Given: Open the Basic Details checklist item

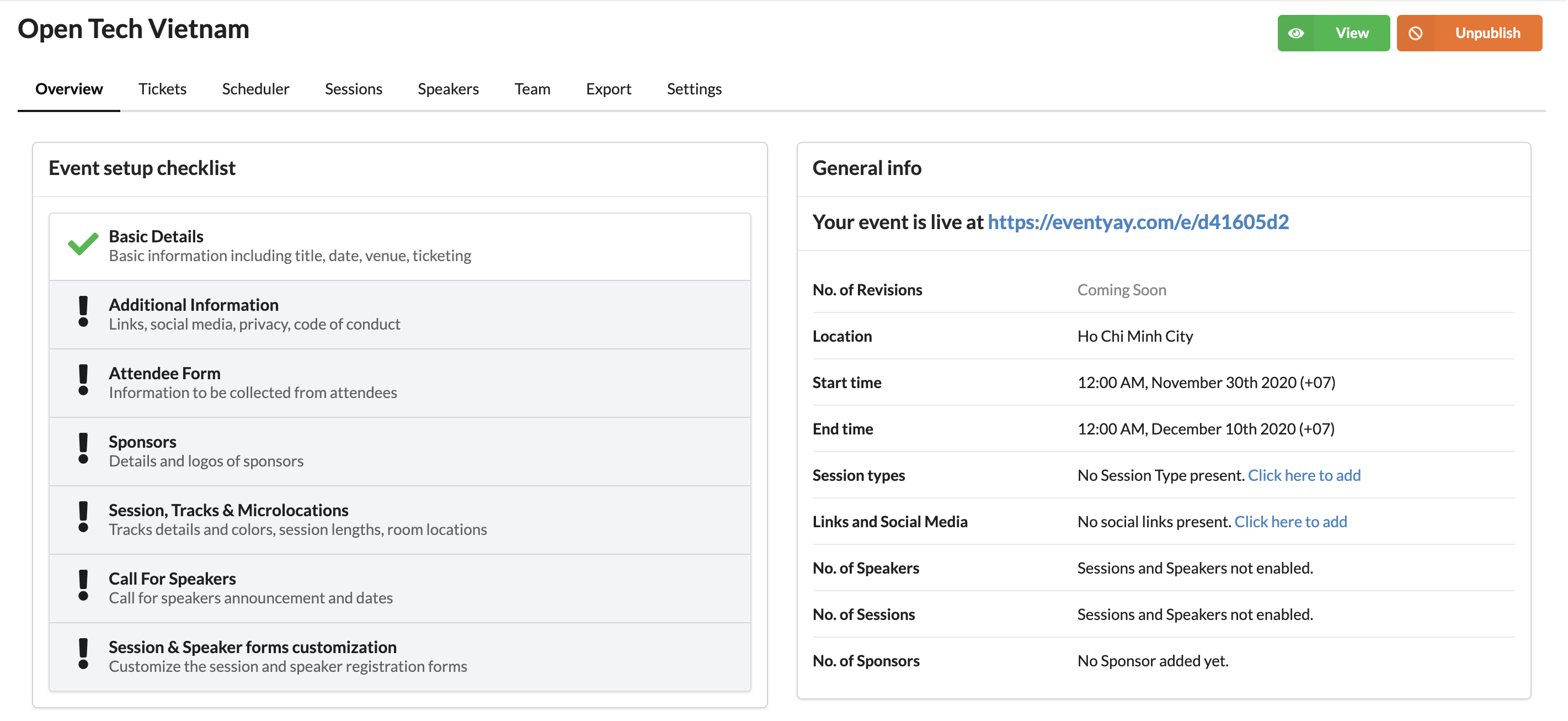Looking at the screenshot, I should (400, 247).
